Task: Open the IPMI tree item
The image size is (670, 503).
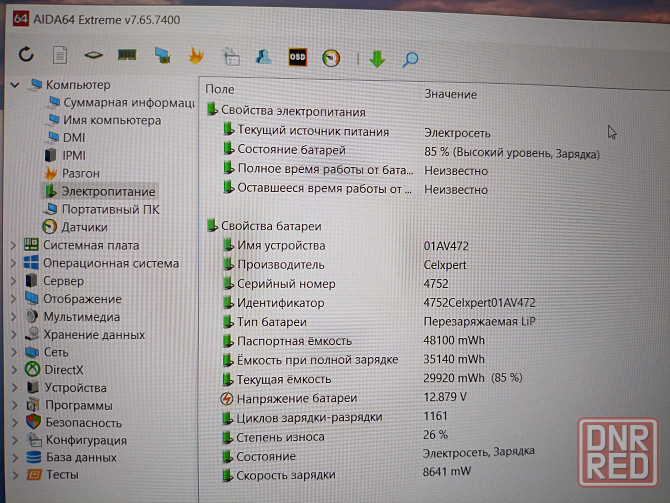Action: click(x=65, y=155)
